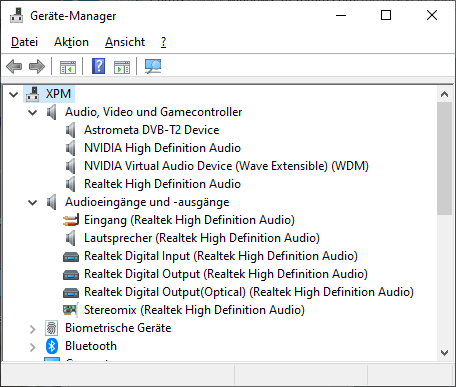456x387 pixels.
Task: Select the Bluetooth category label
Action: click(91, 346)
